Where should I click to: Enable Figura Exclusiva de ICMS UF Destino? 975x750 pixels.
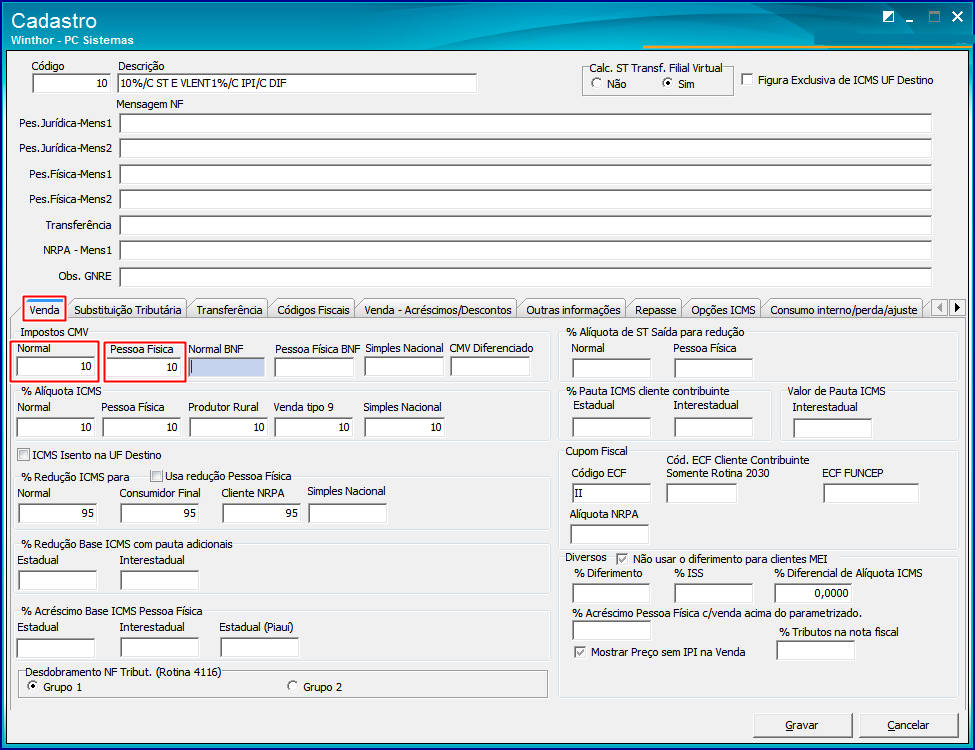tap(747, 80)
